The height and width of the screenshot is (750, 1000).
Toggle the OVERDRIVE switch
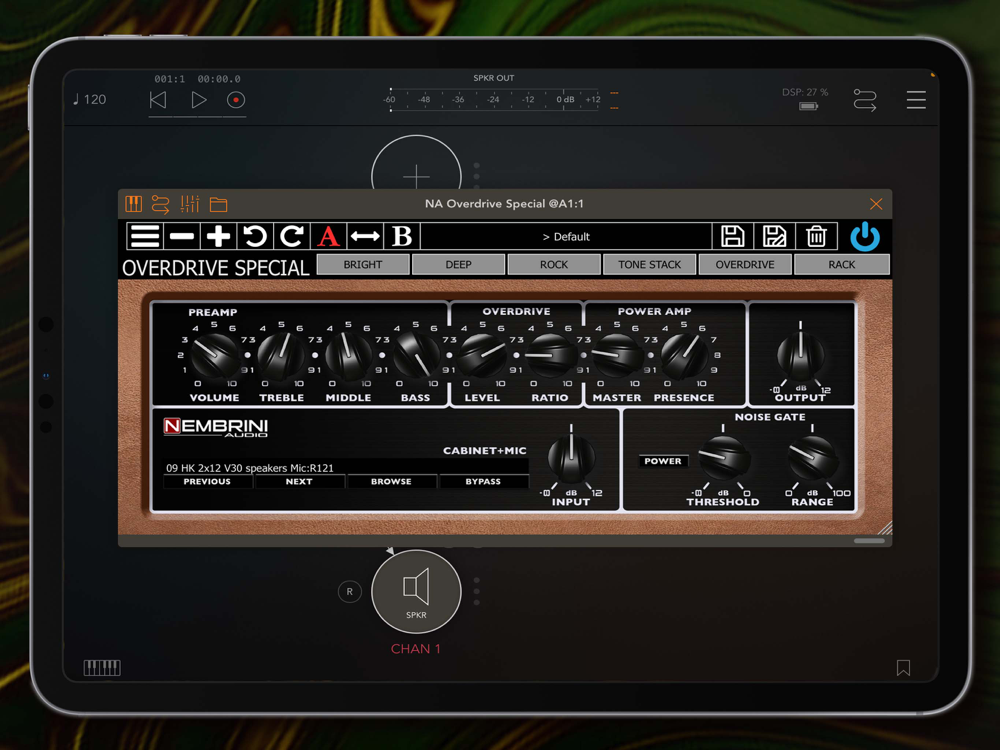745,265
